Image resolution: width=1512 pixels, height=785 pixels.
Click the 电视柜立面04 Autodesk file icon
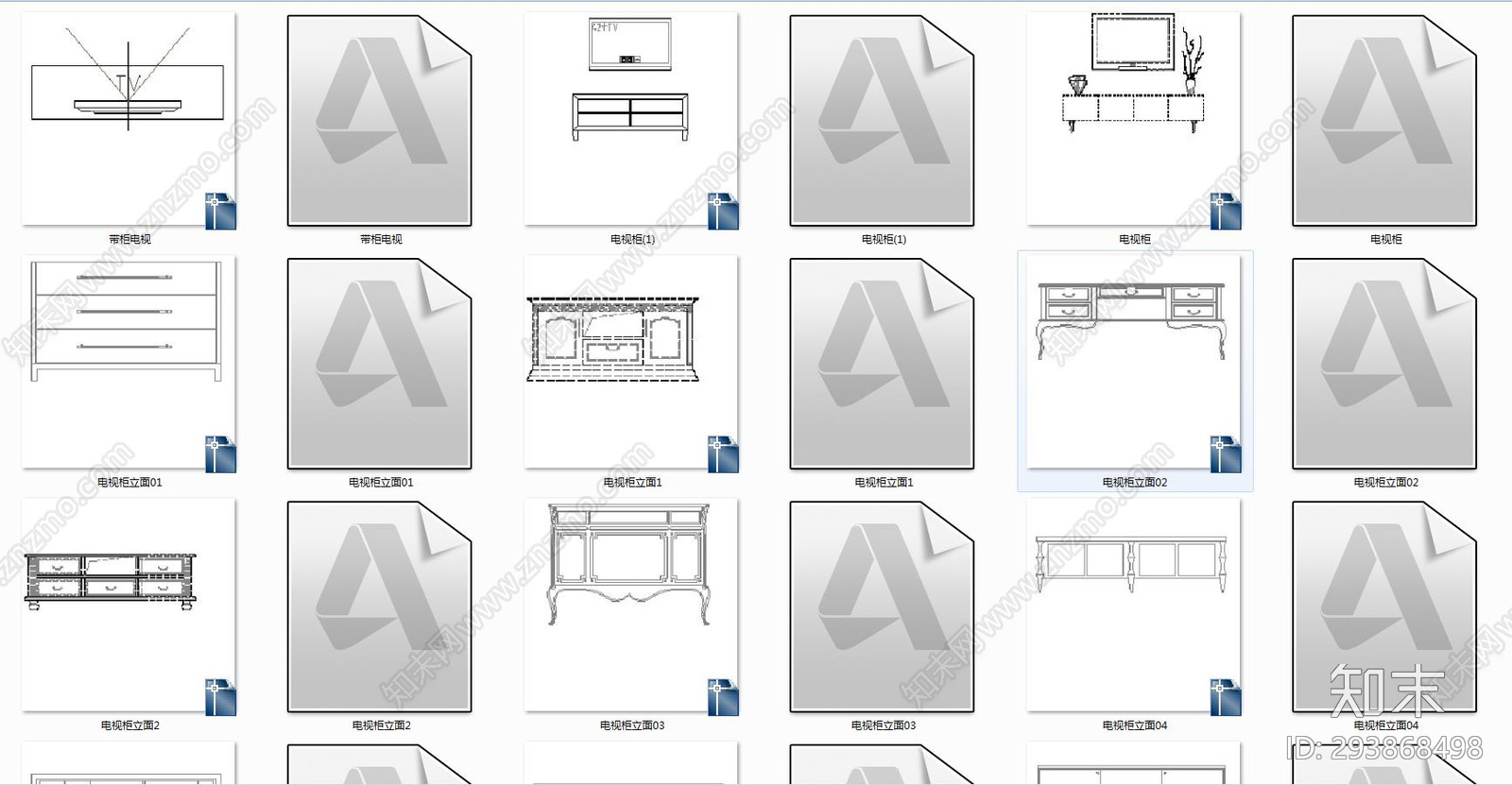click(1385, 606)
